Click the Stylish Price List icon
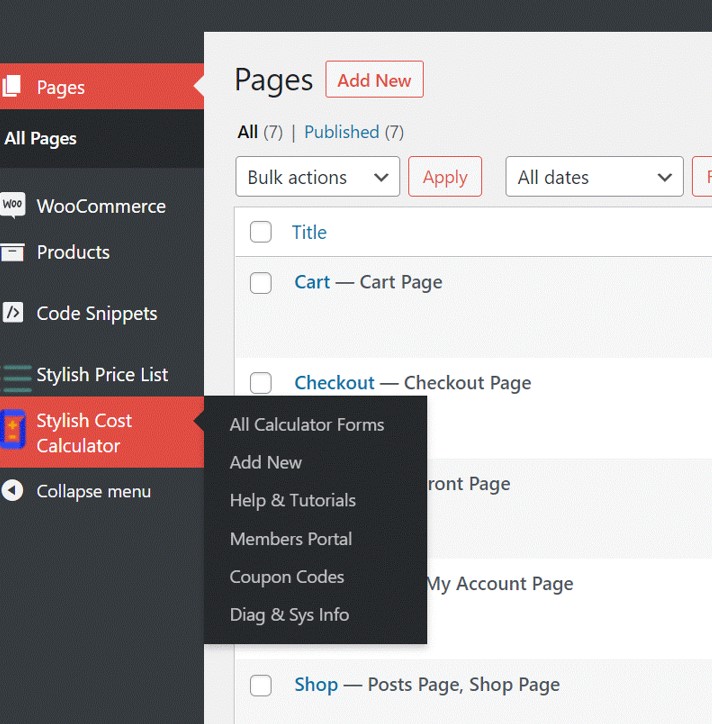This screenshot has height=724, width=712. (x=17, y=378)
